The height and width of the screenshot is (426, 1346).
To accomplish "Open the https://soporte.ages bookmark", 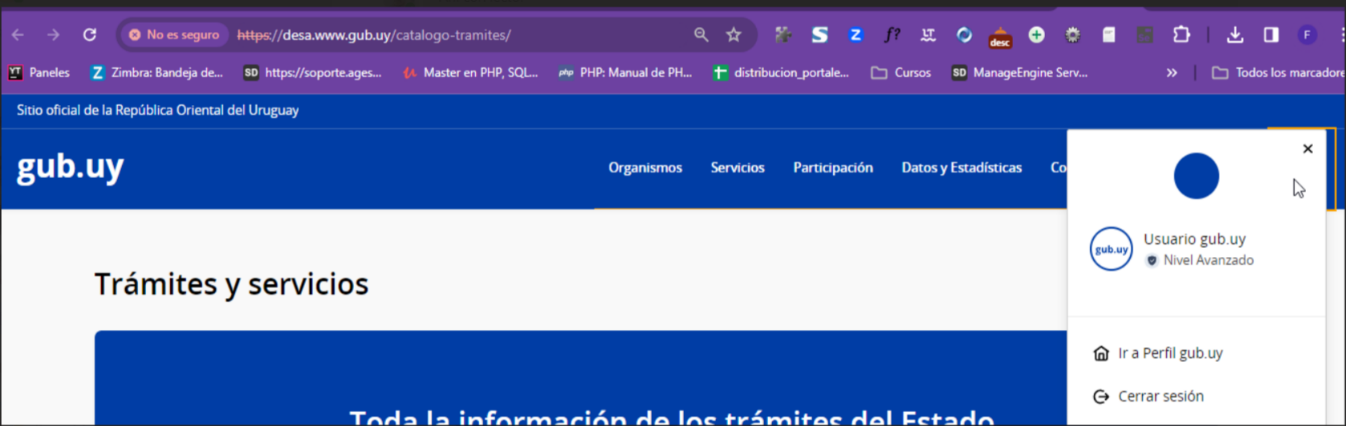I will click(x=312, y=73).
